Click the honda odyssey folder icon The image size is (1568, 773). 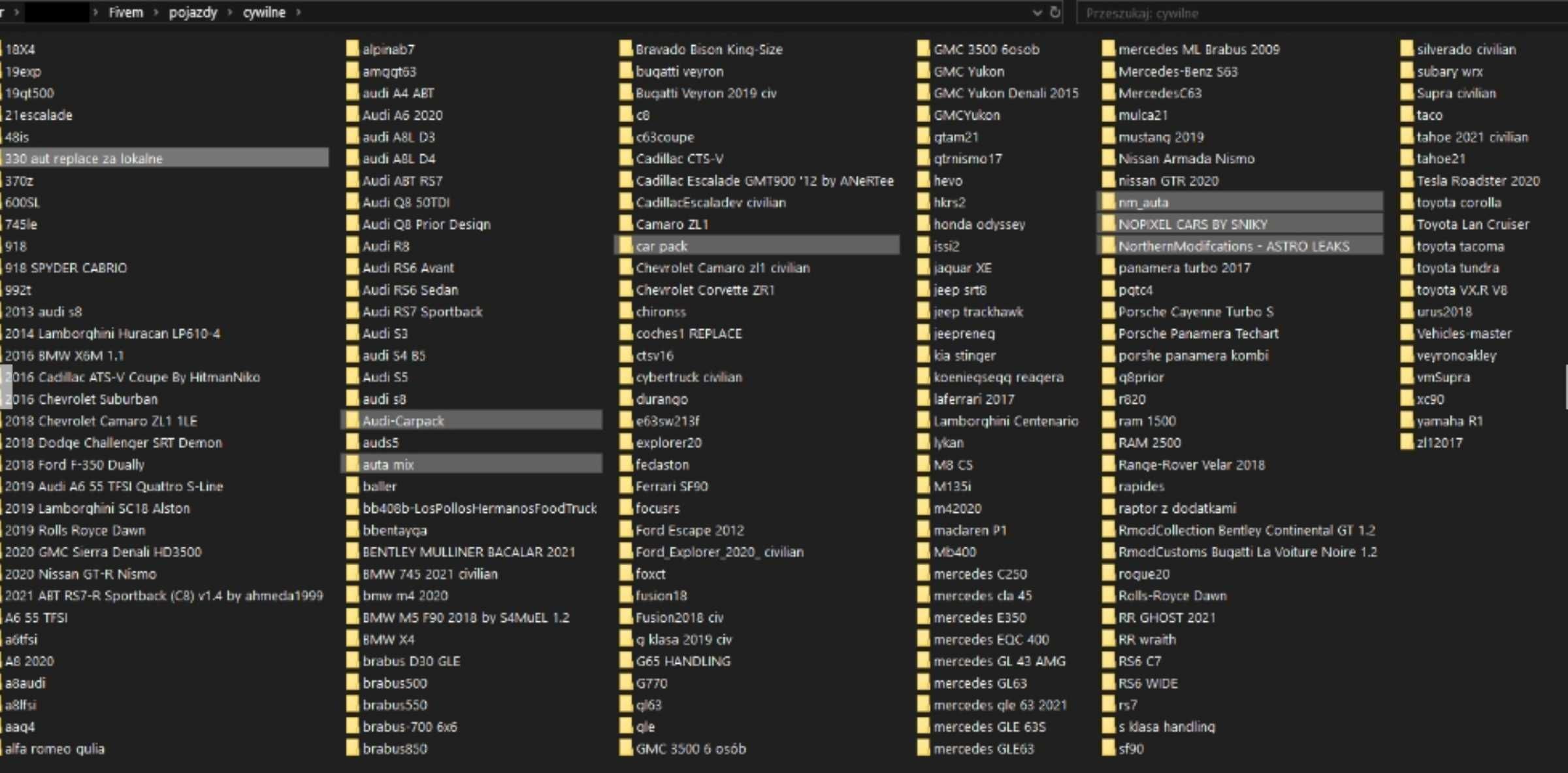point(924,224)
